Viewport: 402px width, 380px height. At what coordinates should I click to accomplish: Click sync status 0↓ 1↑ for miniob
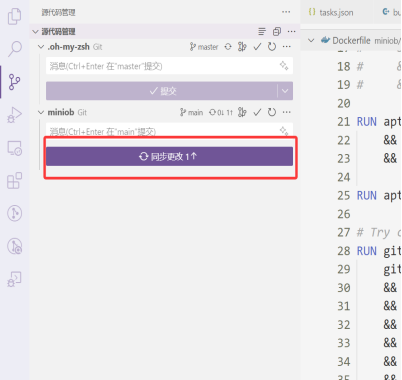(x=221, y=112)
